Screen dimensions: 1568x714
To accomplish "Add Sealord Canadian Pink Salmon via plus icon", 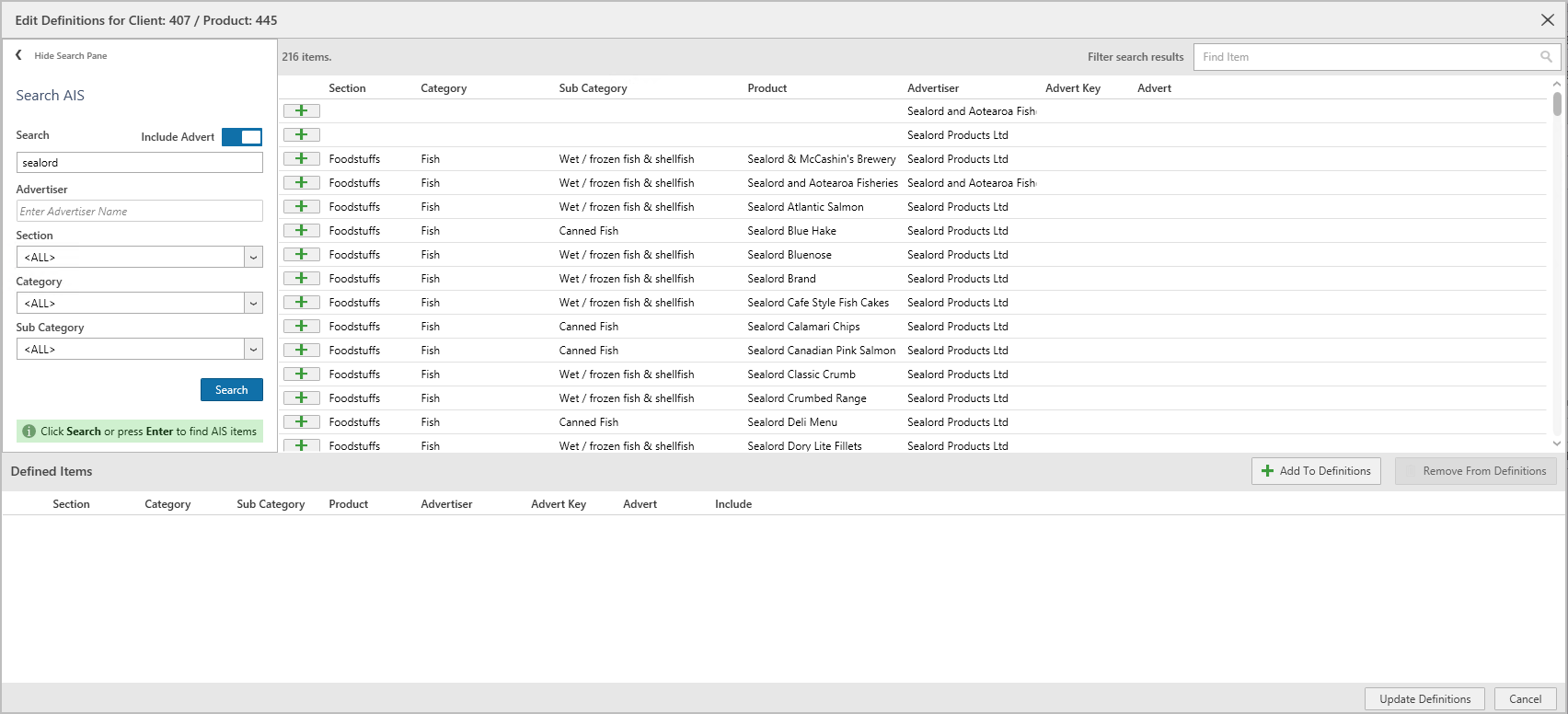I will (301, 350).
